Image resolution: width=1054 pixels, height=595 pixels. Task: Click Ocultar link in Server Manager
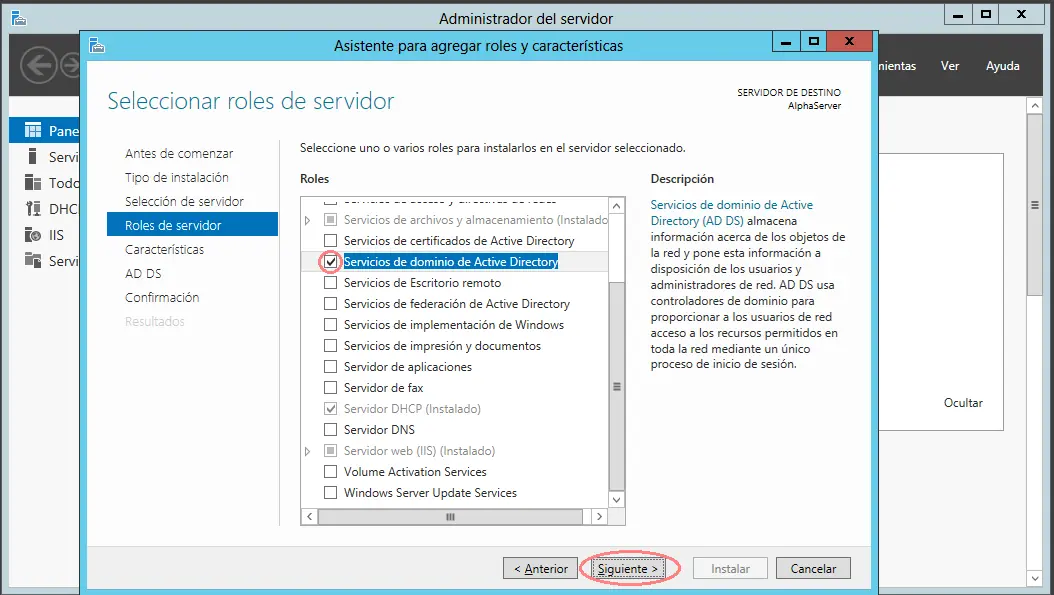click(x=963, y=403)
